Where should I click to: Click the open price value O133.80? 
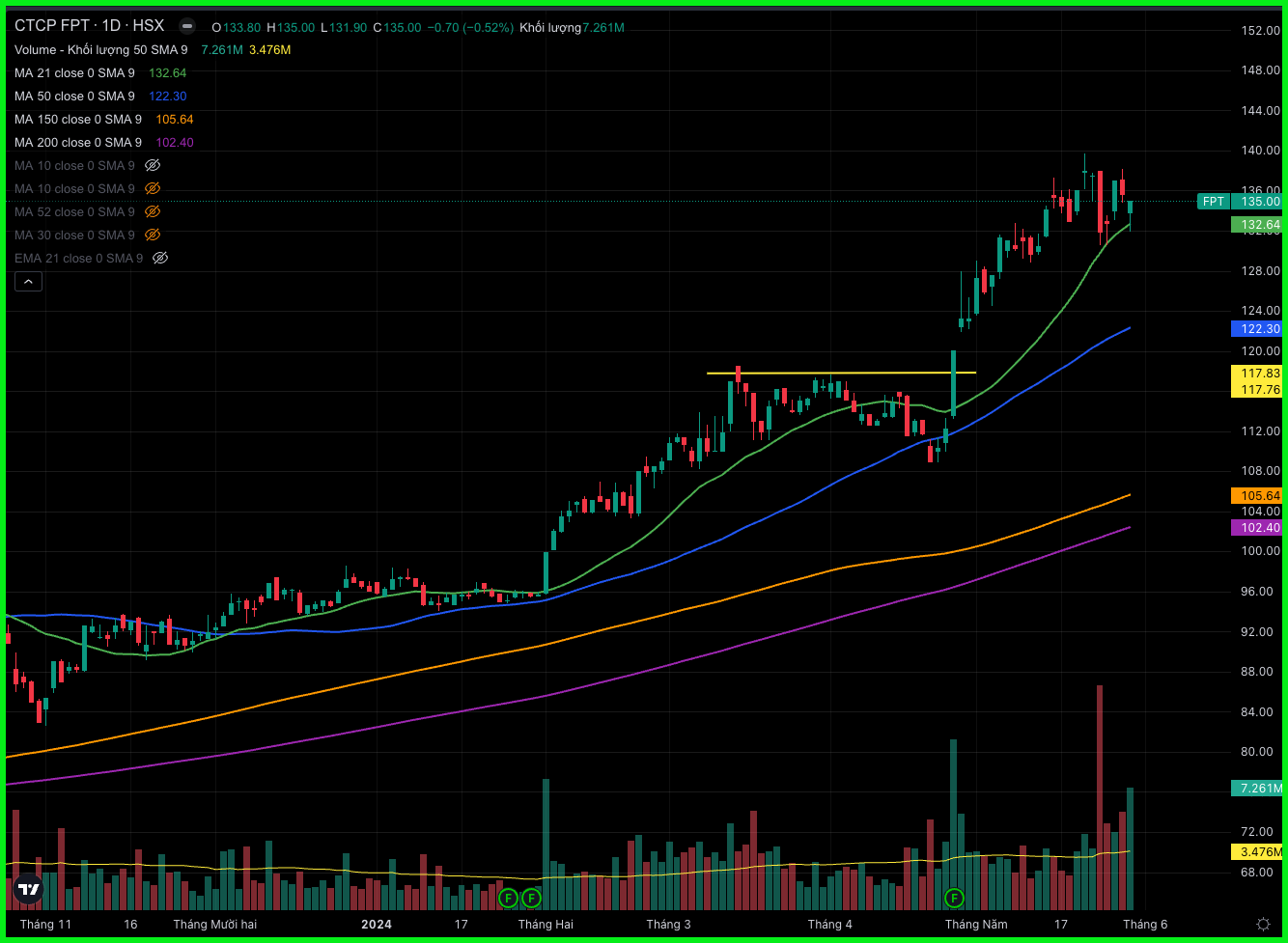[x=236, y=28]
